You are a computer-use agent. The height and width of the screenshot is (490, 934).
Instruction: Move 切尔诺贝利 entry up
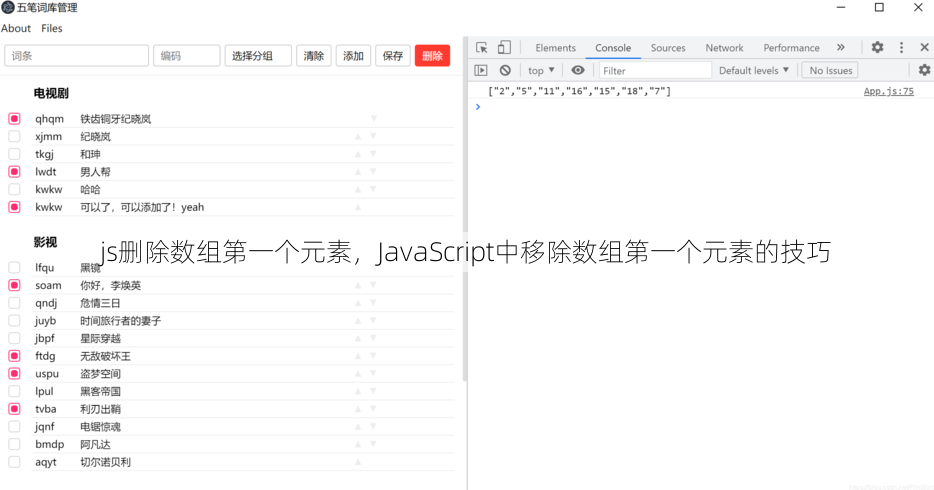point(358,462)
